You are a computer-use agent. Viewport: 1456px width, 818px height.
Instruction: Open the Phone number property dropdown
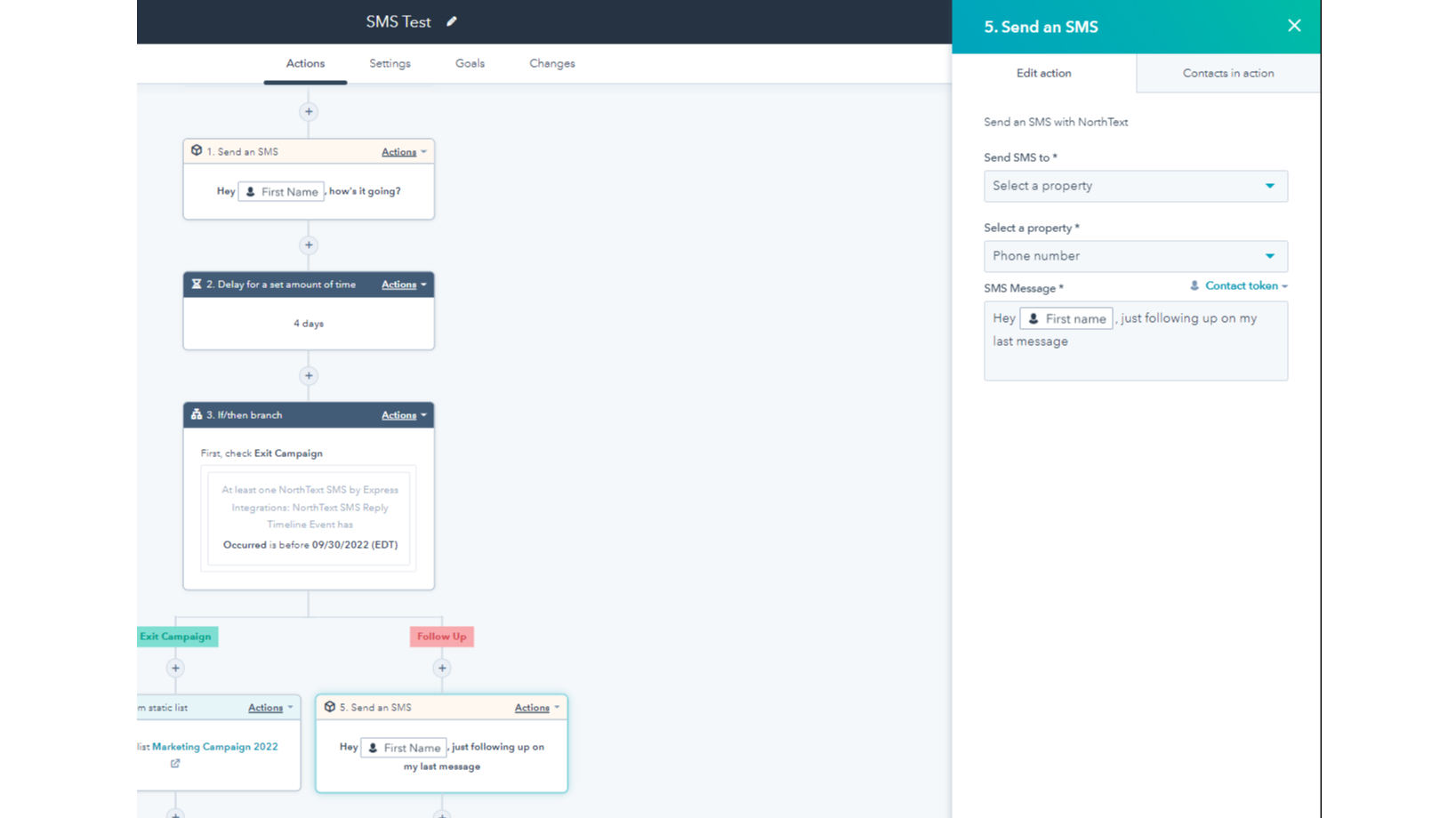tap(1136, 256)
